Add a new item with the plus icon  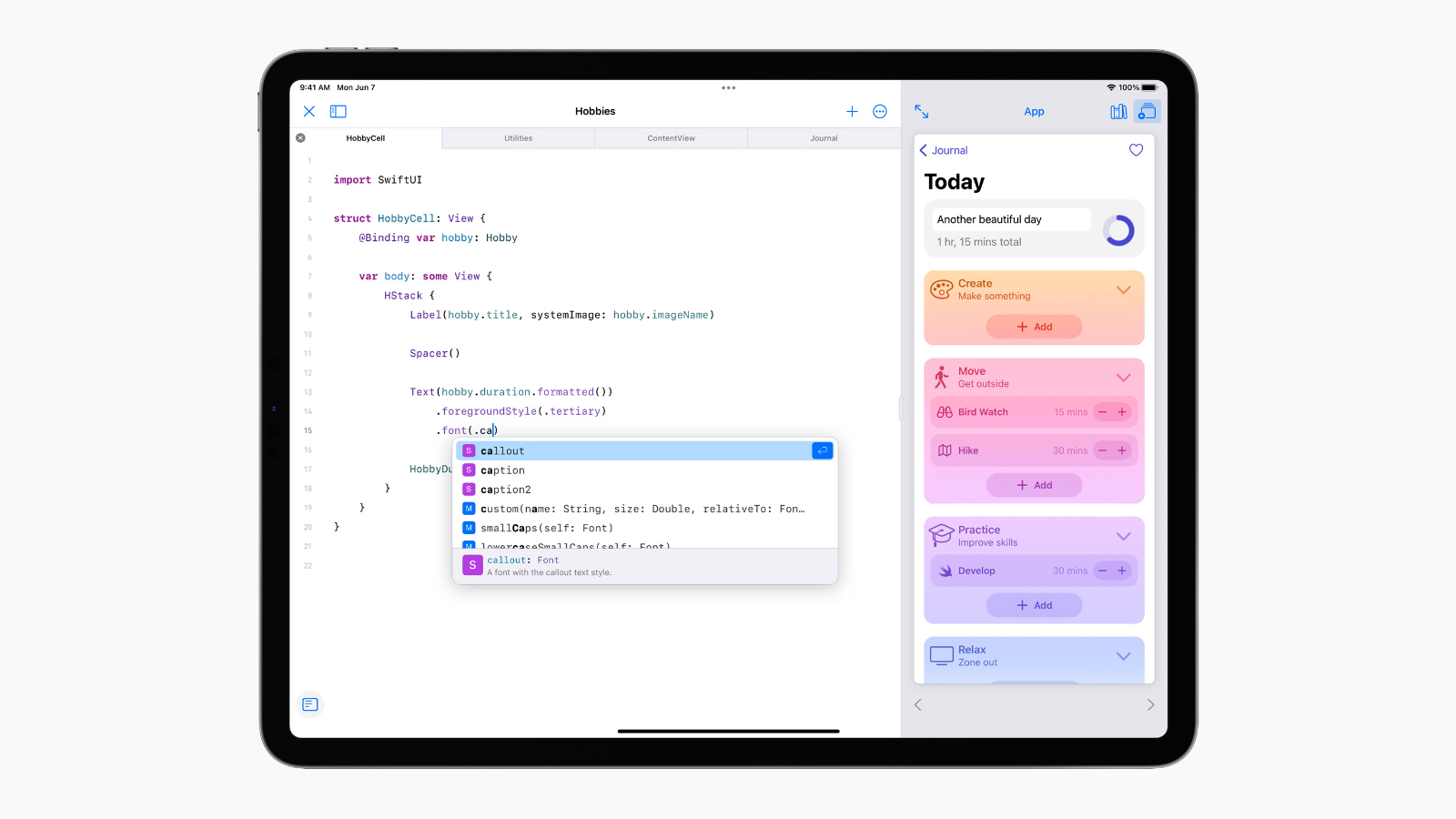click(x=852, y=111)
